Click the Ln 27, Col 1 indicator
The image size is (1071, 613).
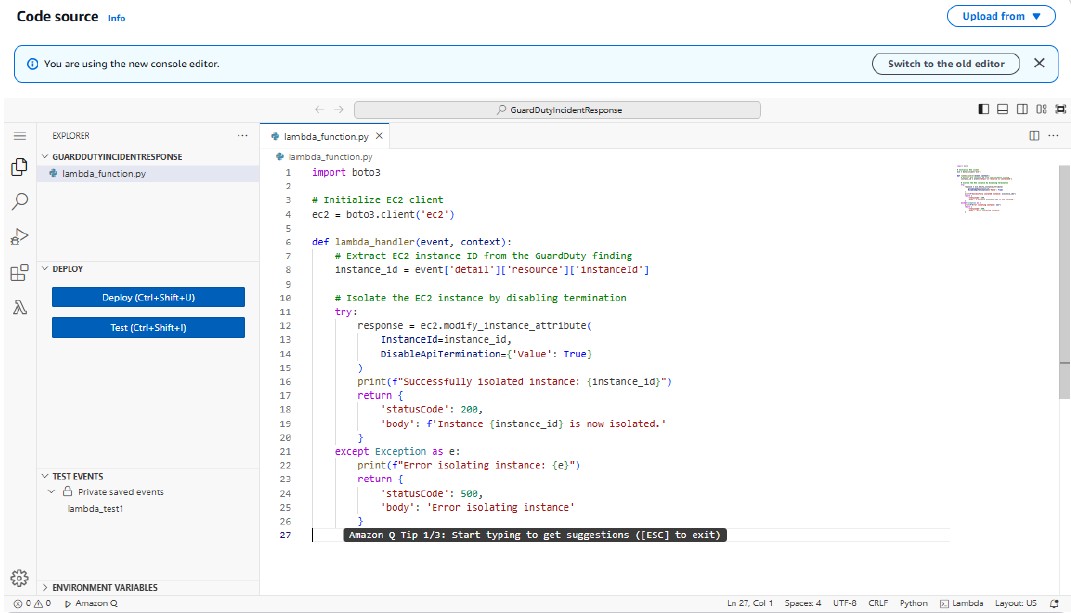tap(750, 603)
